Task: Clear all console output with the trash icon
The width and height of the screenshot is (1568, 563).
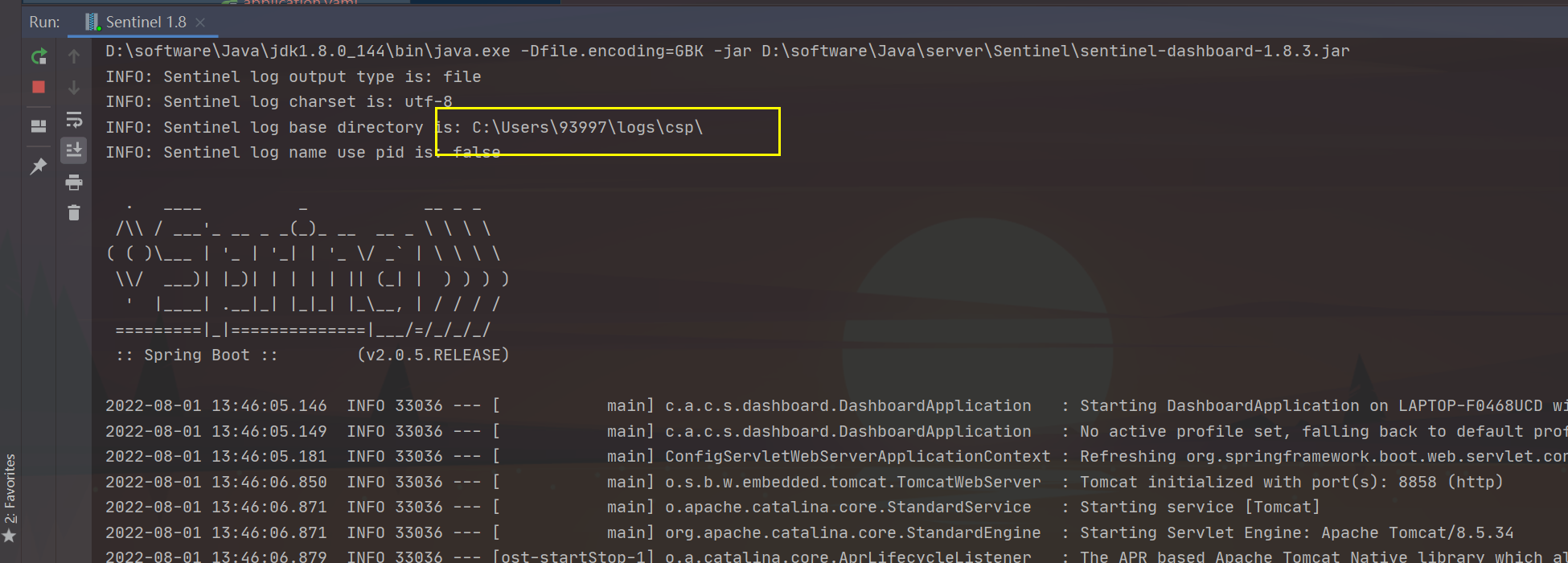Action: [74, 212]
